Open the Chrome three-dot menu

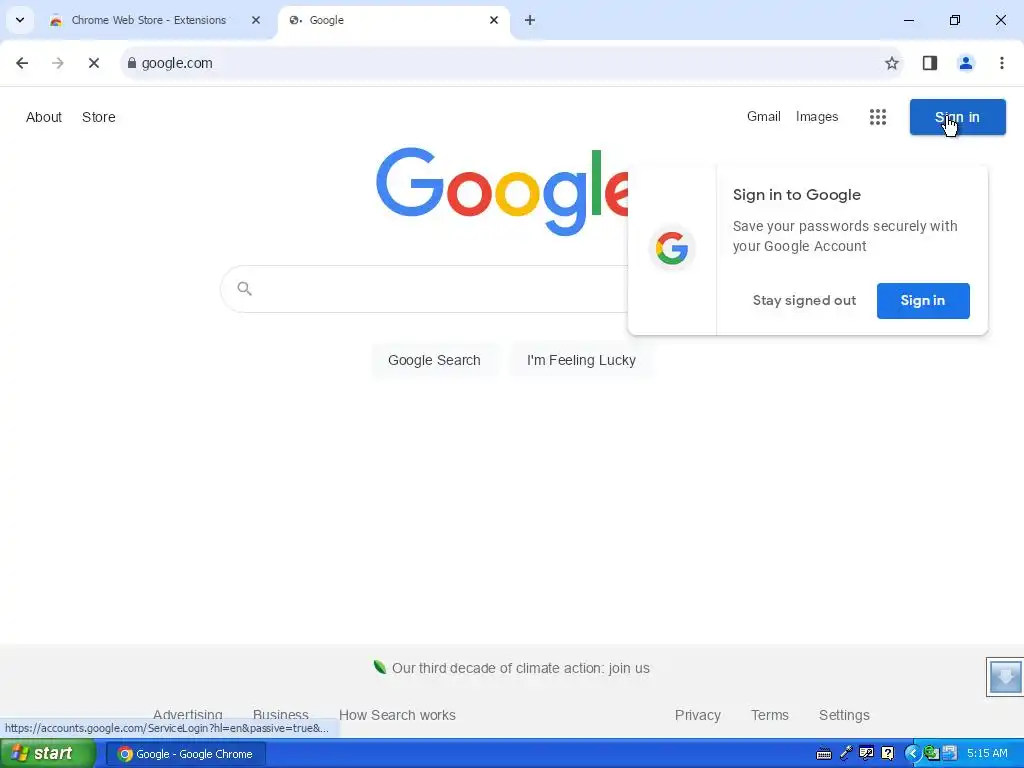coord(1001,63)
